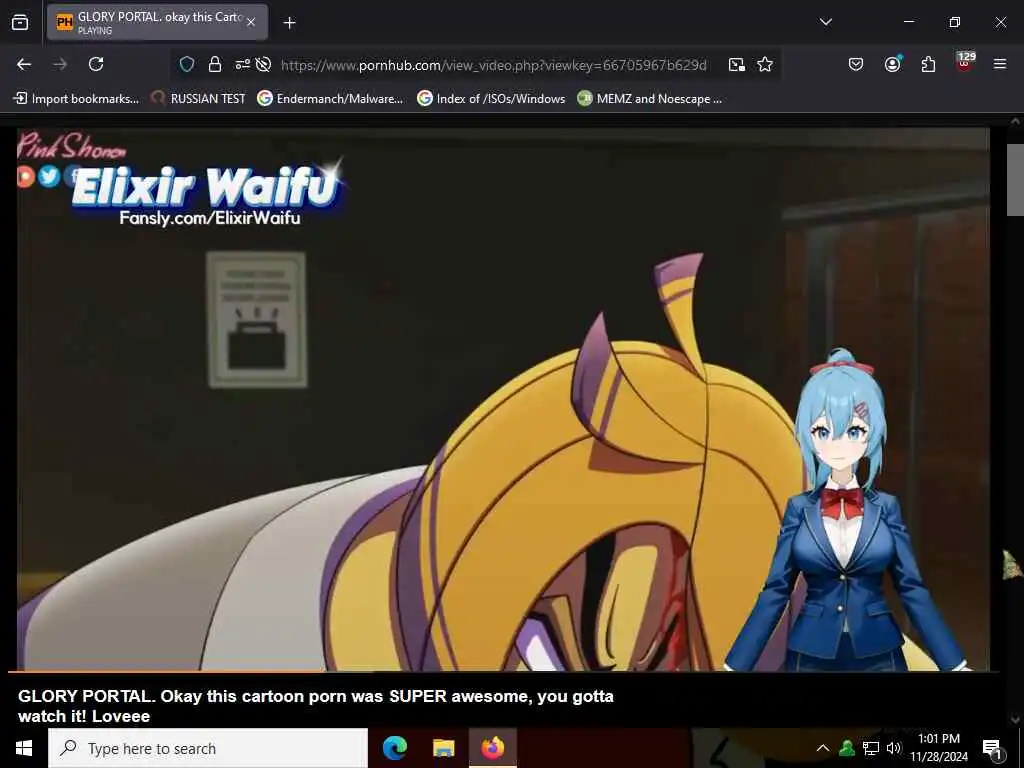Open the Index of /ISOs/Windows bookmark
The height and width of the screenshot is (768, 1024).
[x=491, y=99]
